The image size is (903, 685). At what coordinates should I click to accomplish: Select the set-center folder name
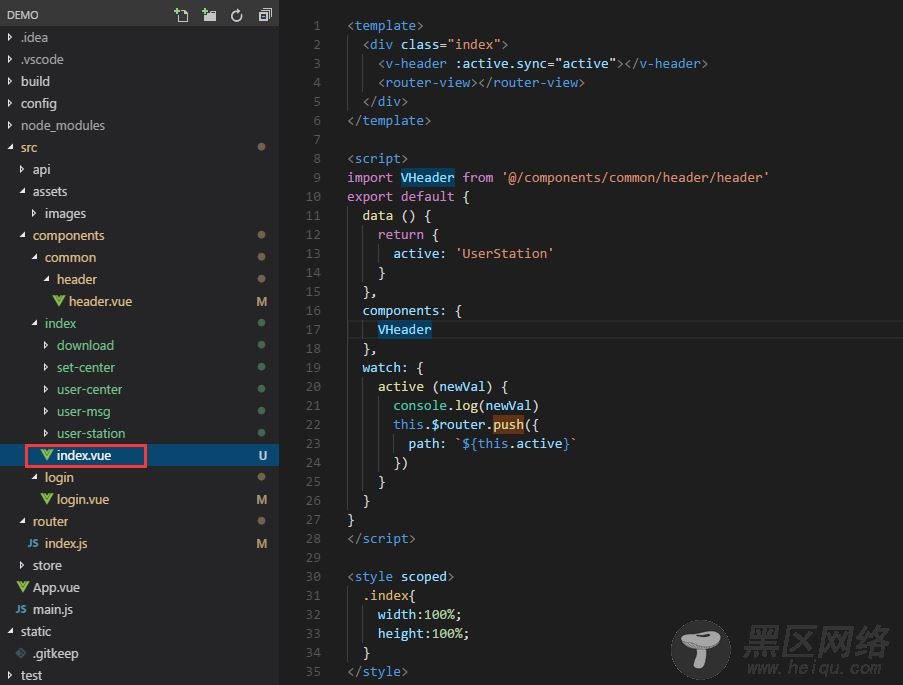pyautogui.click(x=86, y=367)
